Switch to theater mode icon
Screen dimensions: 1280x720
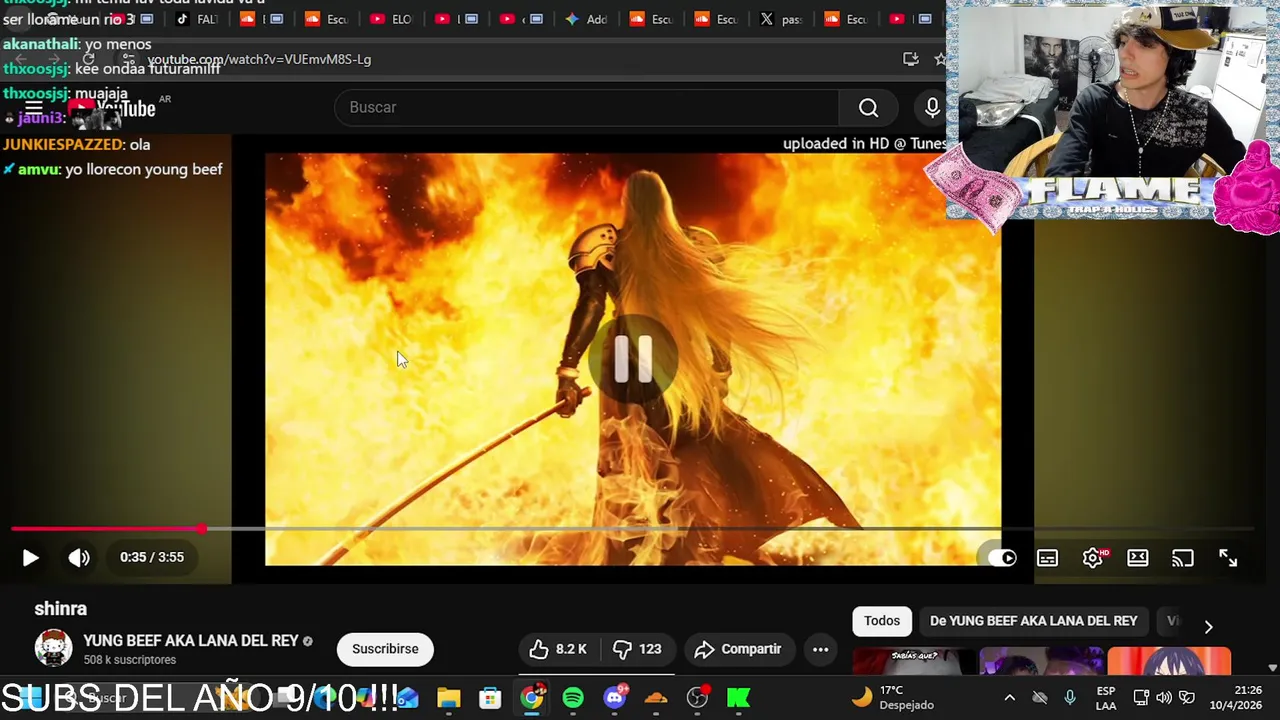click(x=1138, y=558)
